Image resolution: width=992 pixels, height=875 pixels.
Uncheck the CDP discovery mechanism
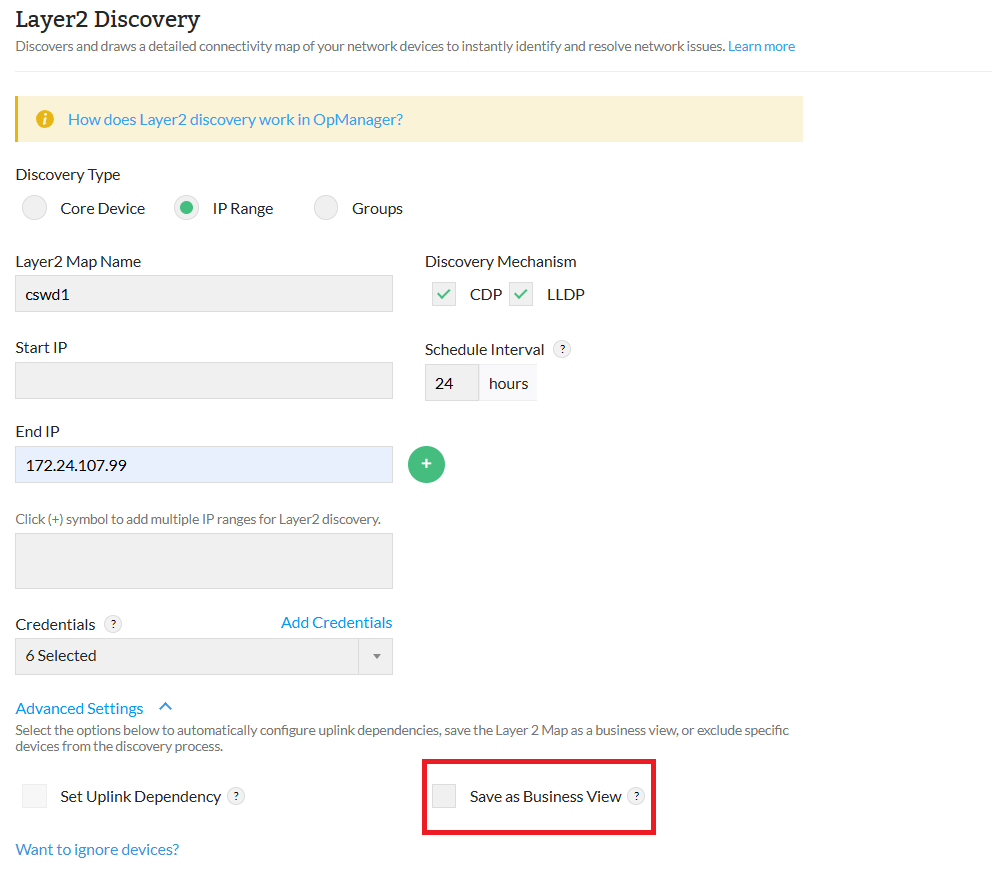coord(444,295)
